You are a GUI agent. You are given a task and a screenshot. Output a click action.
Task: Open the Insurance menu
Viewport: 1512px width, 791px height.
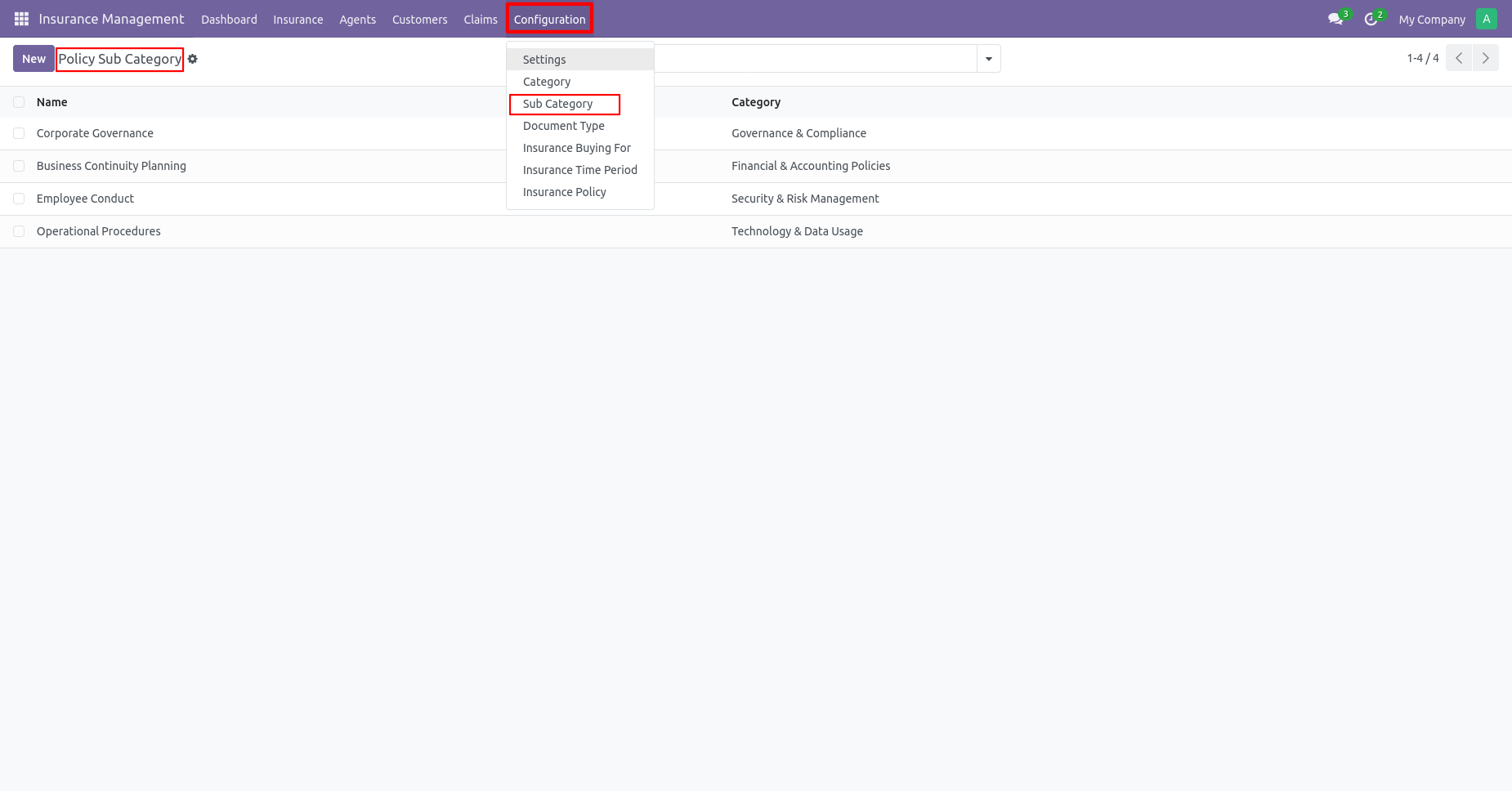298,20
